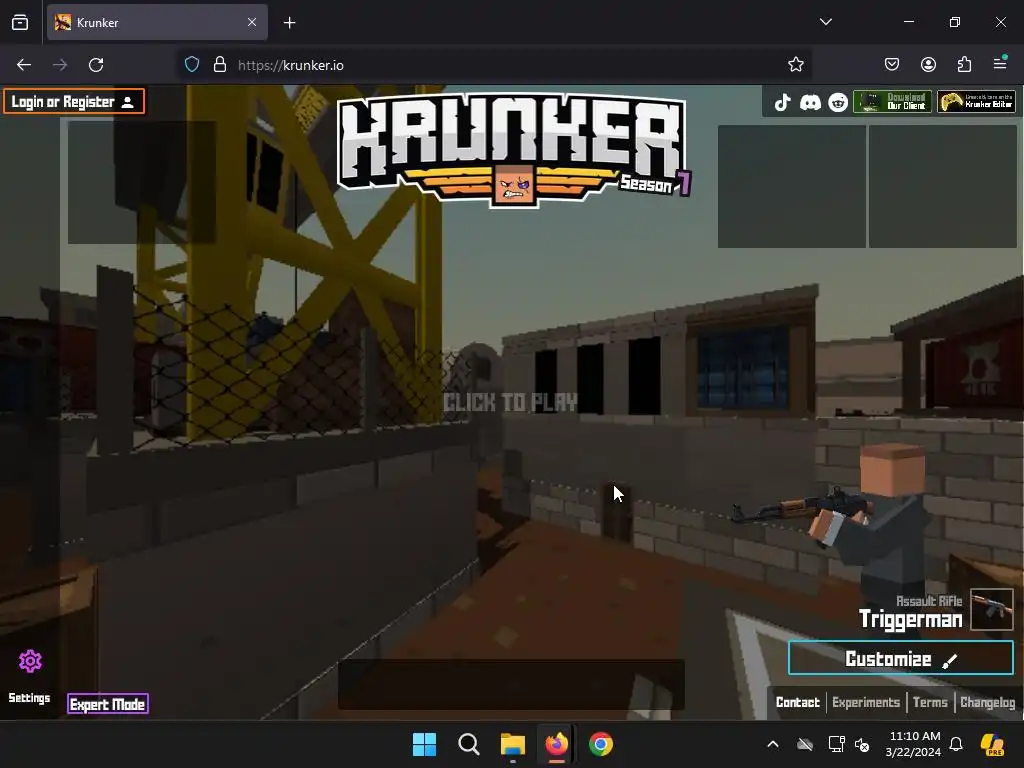Click the Triggerman class name

[x=910, y=619]
